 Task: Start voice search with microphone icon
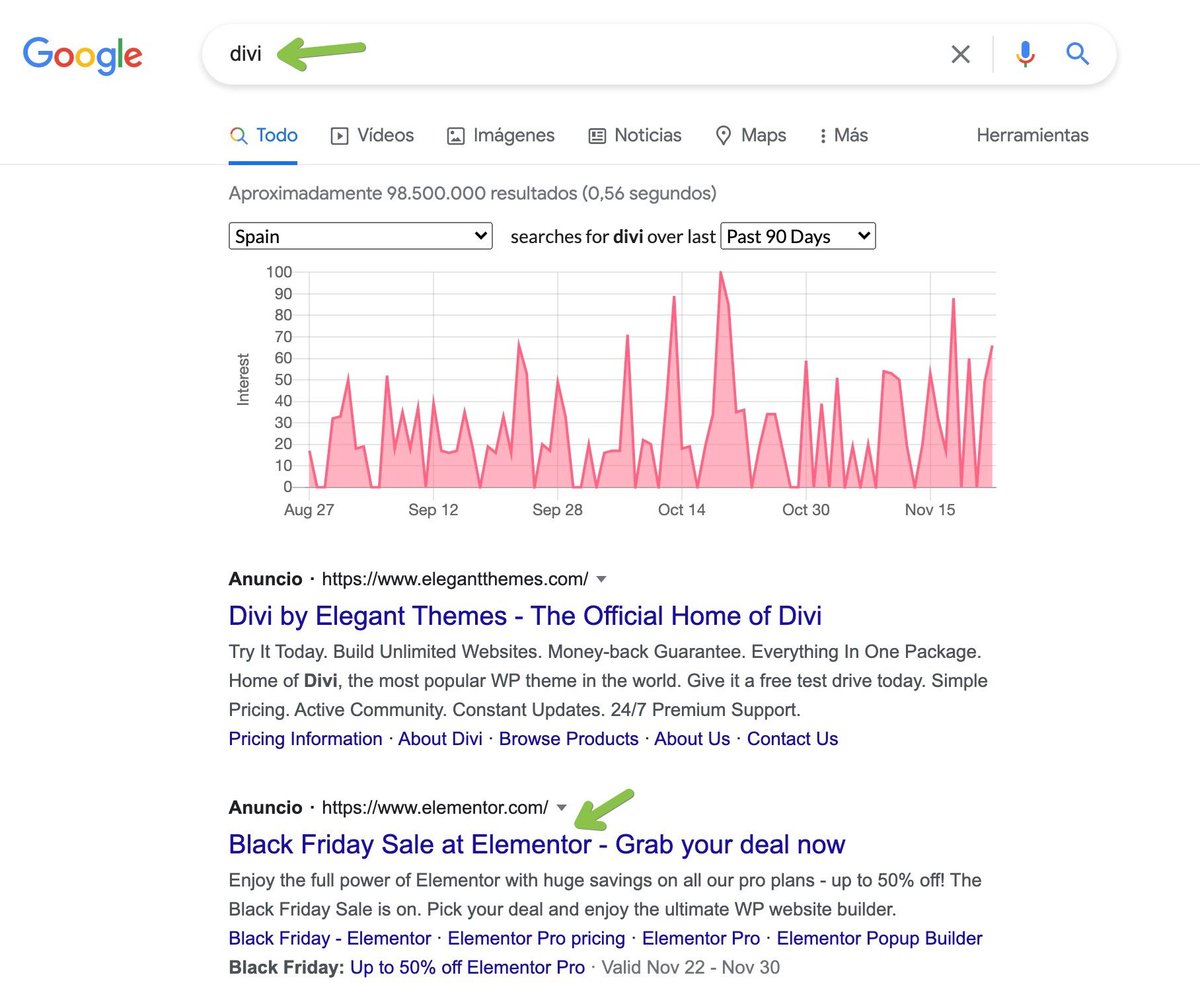click(x=1025, y=54)
